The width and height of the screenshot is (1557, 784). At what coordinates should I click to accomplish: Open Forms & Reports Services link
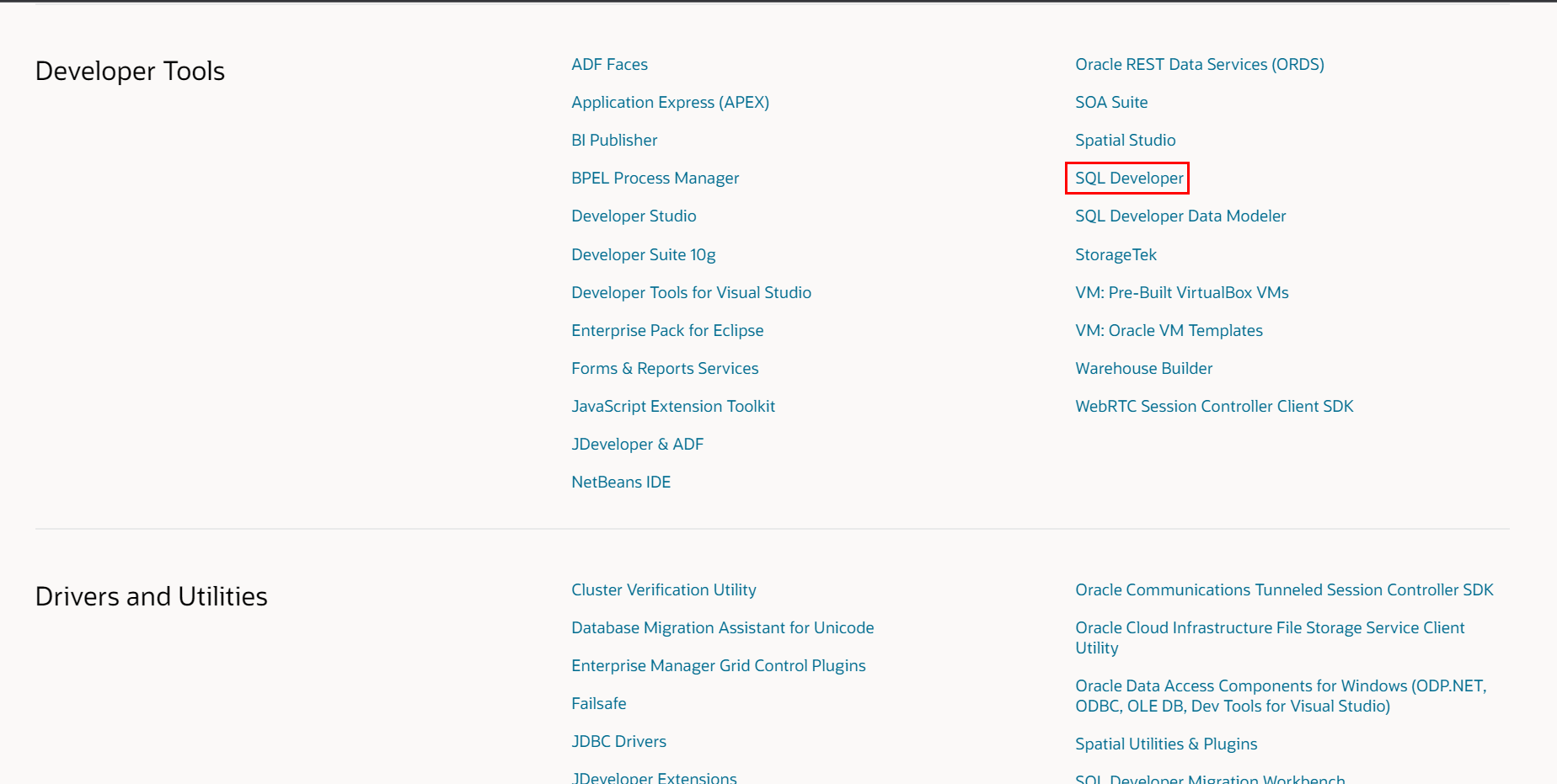click(665, 369)
